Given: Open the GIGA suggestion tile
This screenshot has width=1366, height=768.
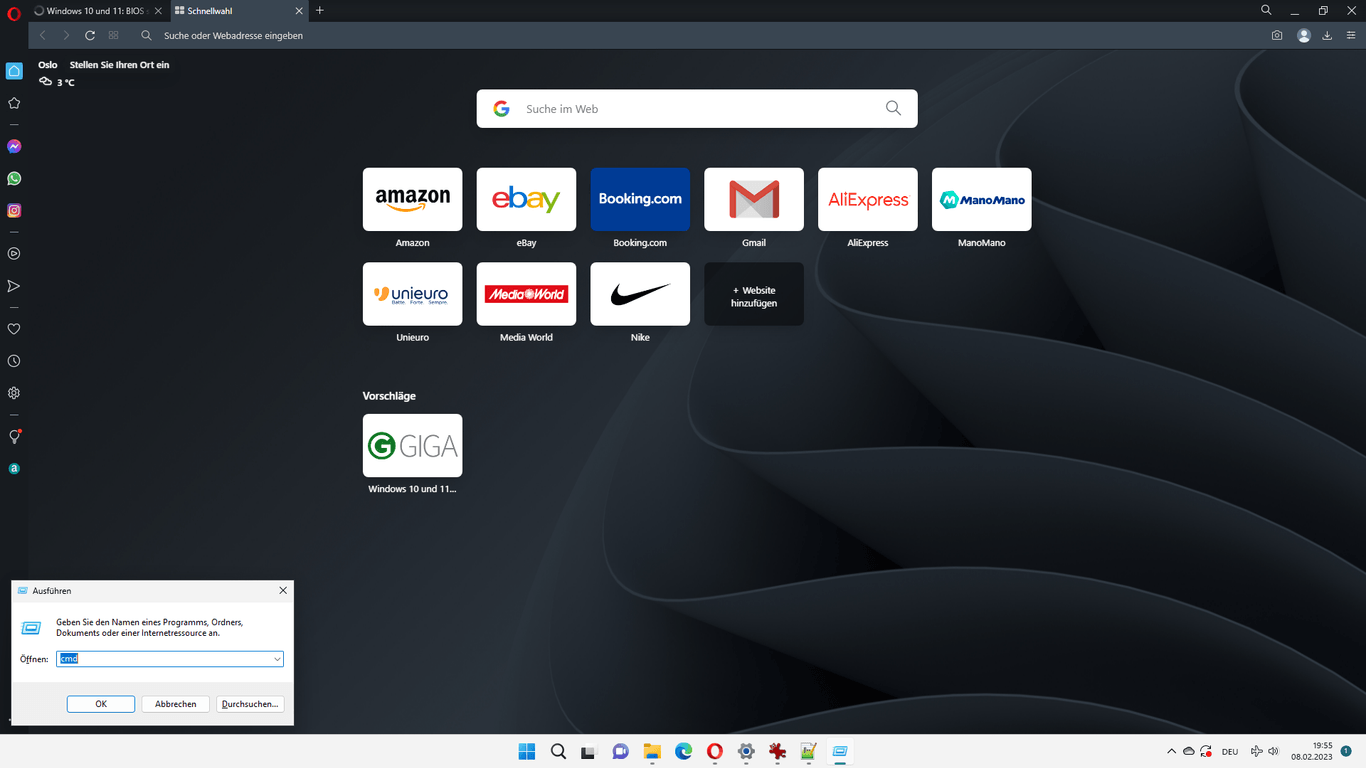Looking at the screenshot, I should 412,445.
